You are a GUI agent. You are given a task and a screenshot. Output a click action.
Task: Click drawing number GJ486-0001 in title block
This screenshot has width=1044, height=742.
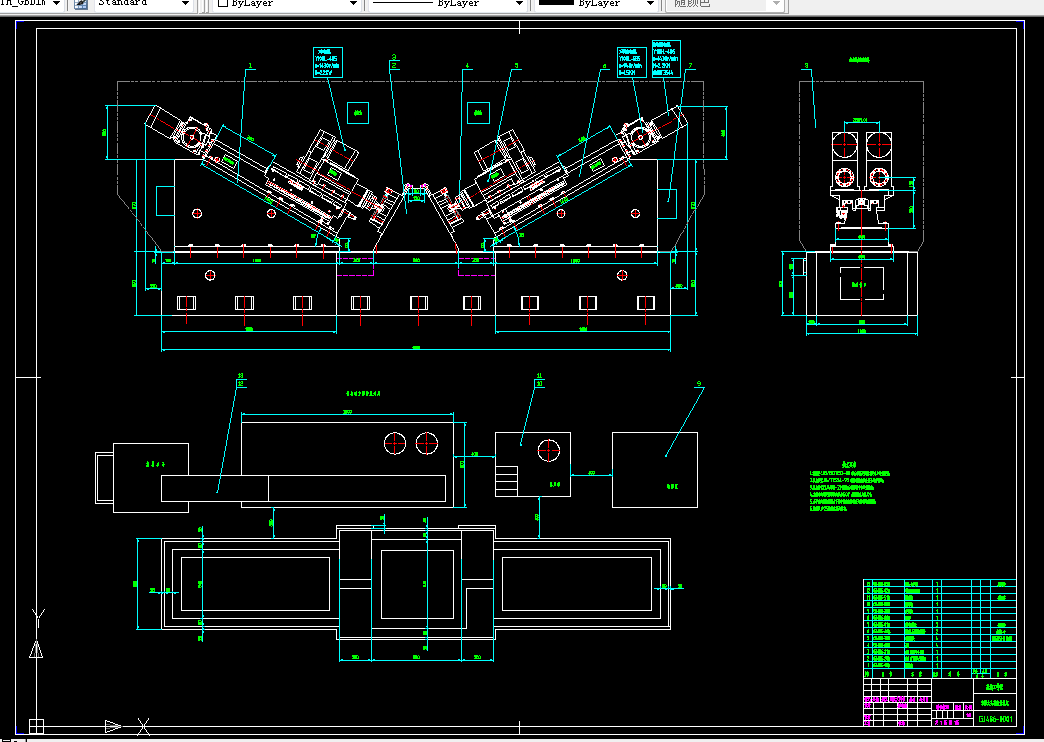(x=995, y=719)
